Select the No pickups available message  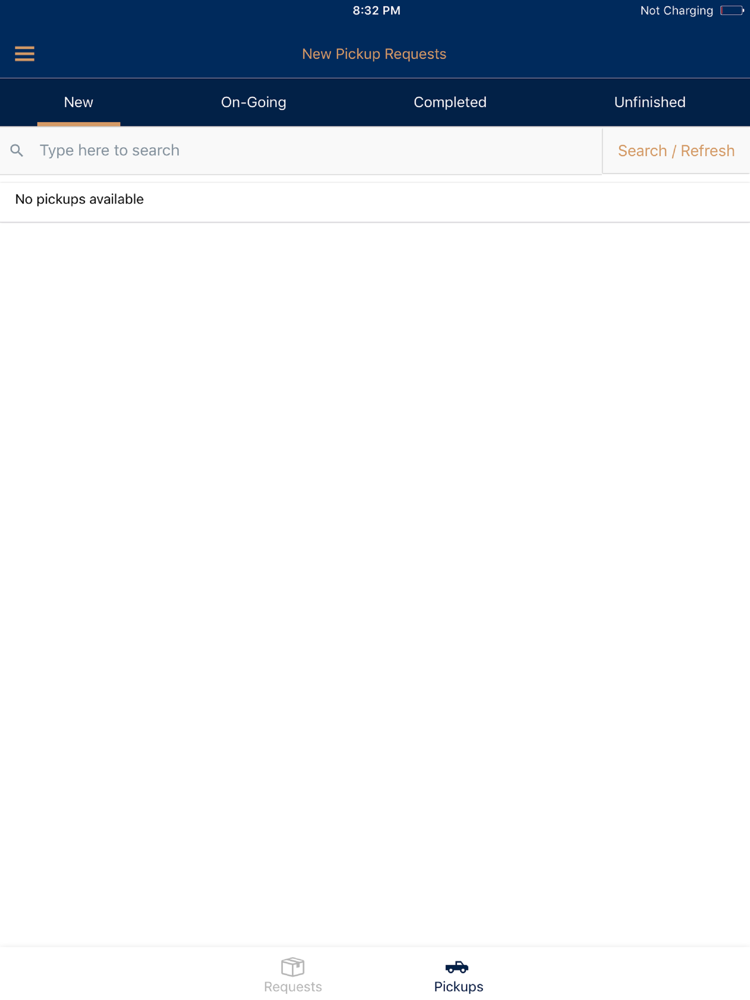pyautogui.click(x=79, y=199)
